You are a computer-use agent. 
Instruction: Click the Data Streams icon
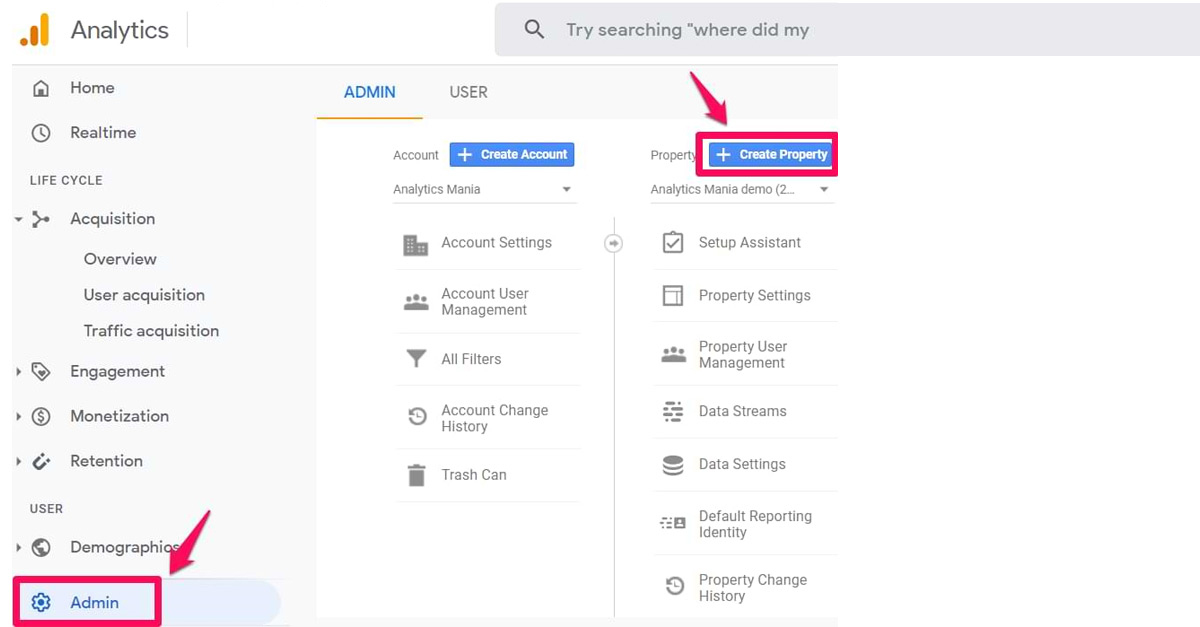point(673,411)
